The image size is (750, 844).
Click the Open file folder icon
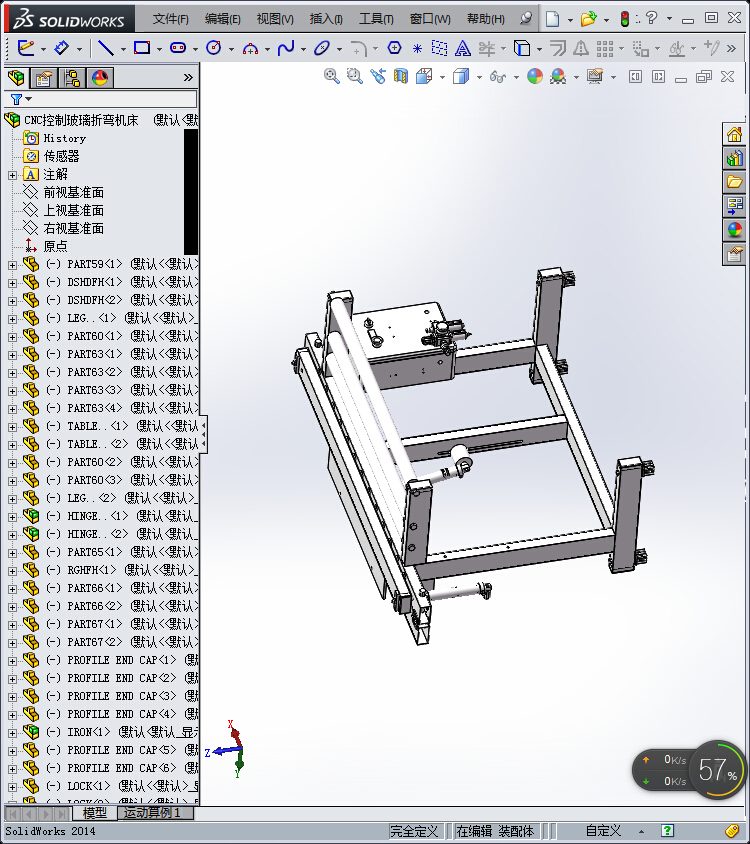[x=588, y=19]
